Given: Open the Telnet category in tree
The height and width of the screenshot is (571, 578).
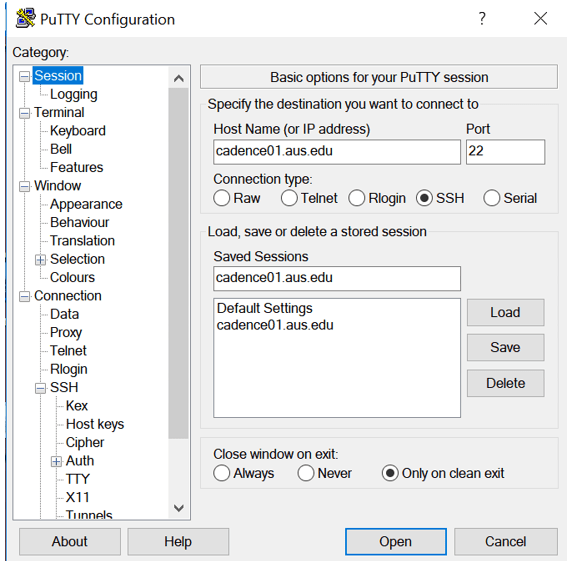Looking at the screenshot, I should point(68,351).
